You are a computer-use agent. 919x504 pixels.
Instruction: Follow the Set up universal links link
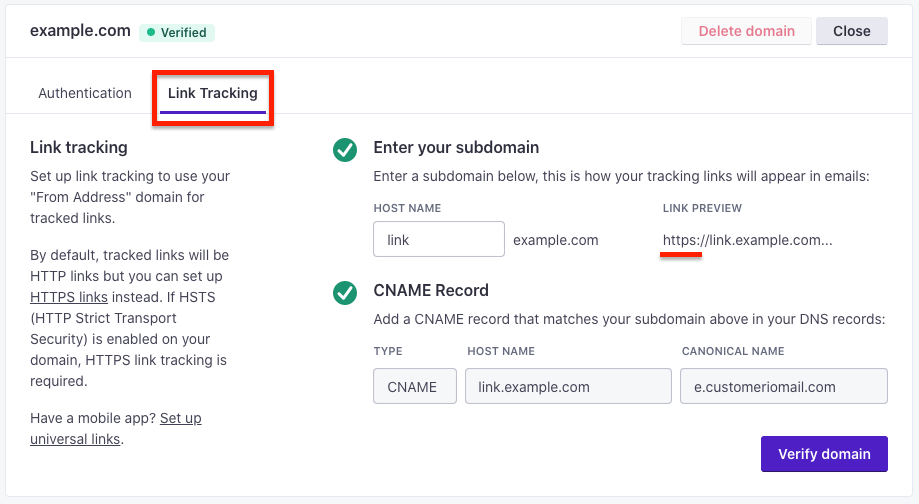coord(115,428)
